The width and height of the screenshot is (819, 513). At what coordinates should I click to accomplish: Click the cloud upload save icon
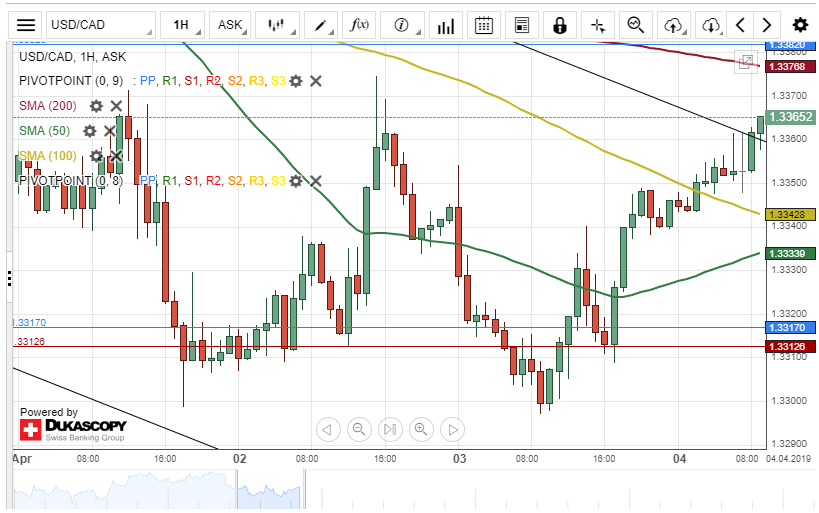coord(674,25)
